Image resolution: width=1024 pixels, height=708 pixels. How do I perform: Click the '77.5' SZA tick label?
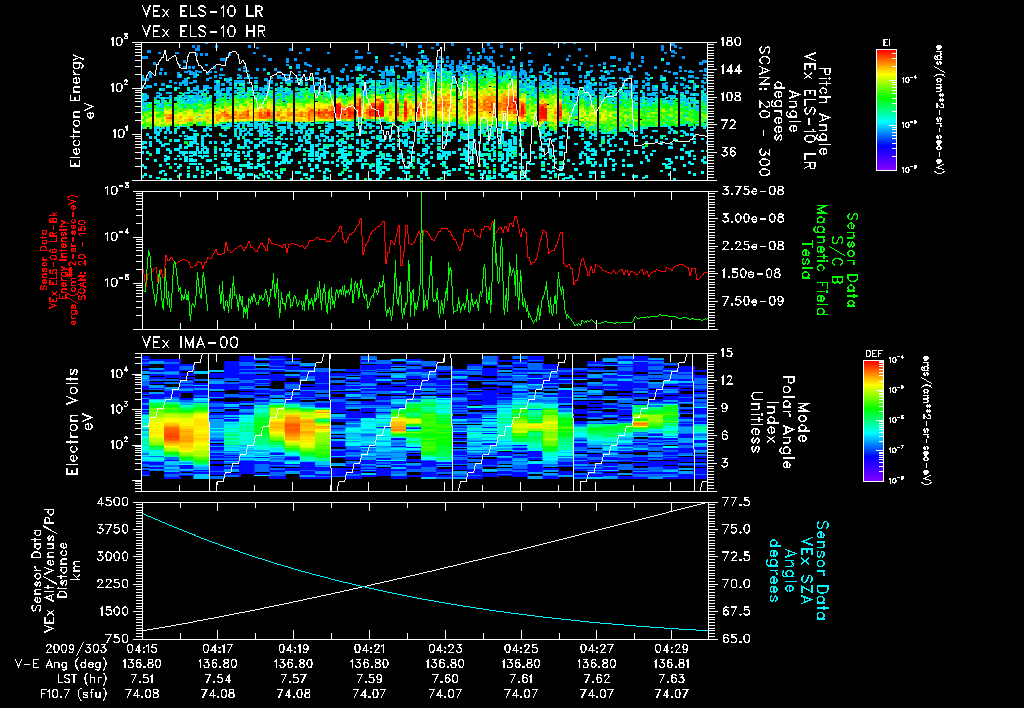(735, 502)
